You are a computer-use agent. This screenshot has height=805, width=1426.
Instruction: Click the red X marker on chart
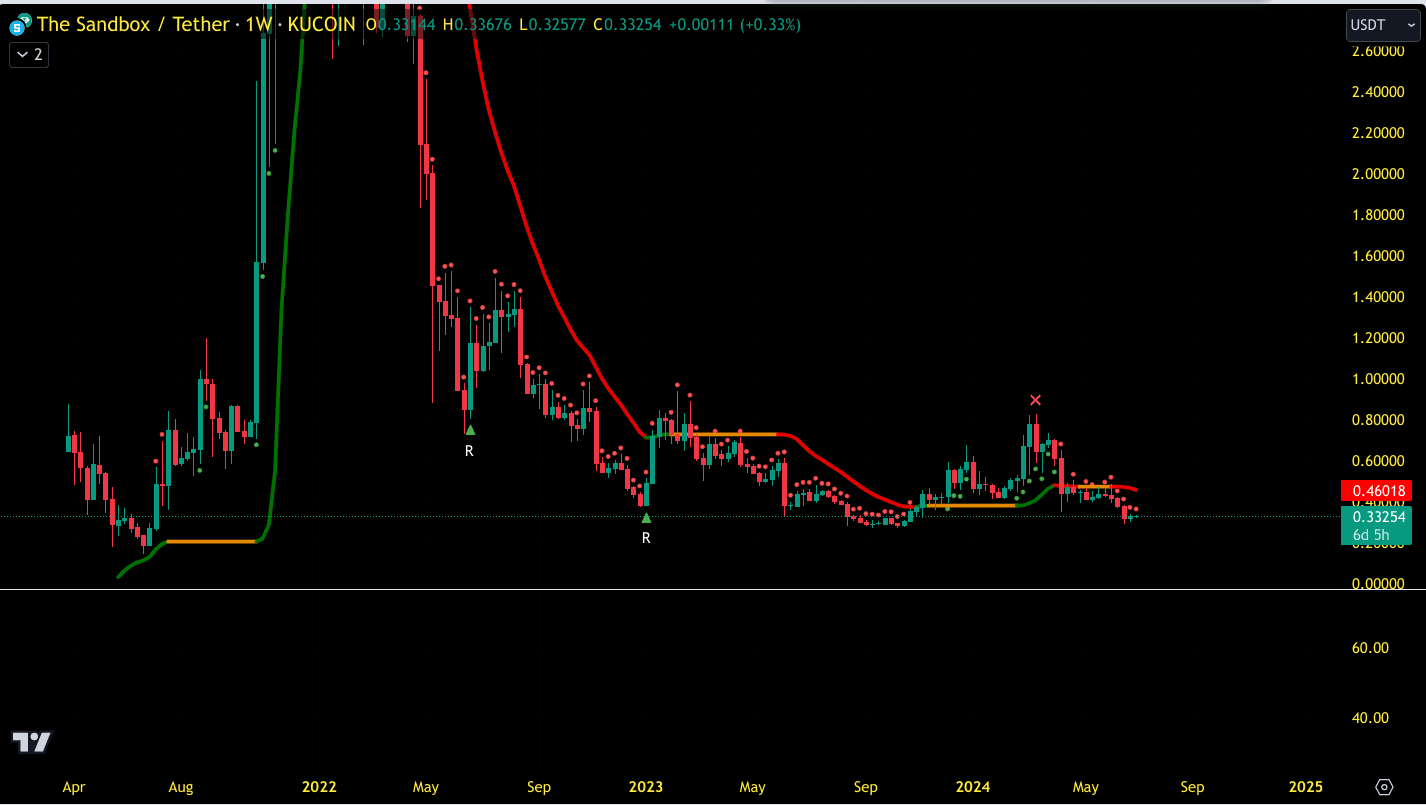point(1036,401)
